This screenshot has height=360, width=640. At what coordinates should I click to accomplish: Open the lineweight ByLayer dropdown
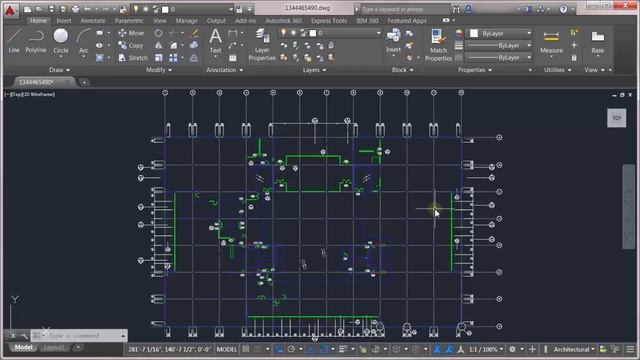pyautogui.click(x=500, y=46)
